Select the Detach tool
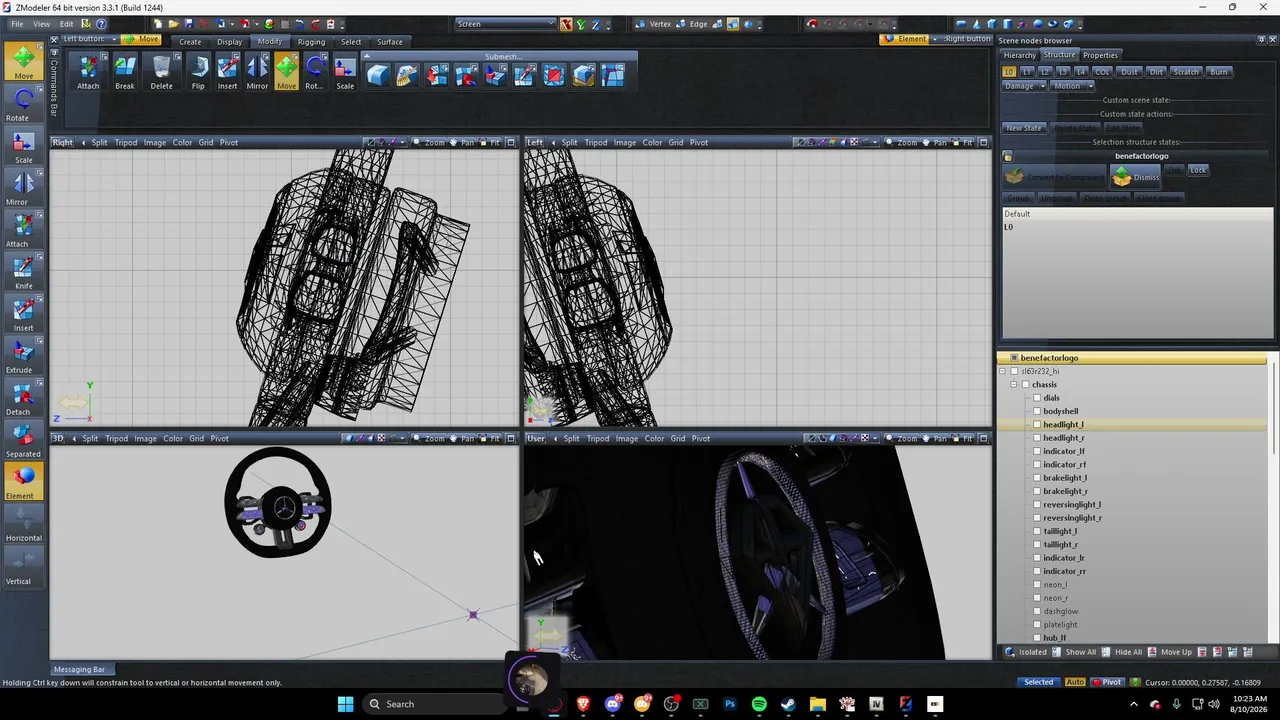 23,398
